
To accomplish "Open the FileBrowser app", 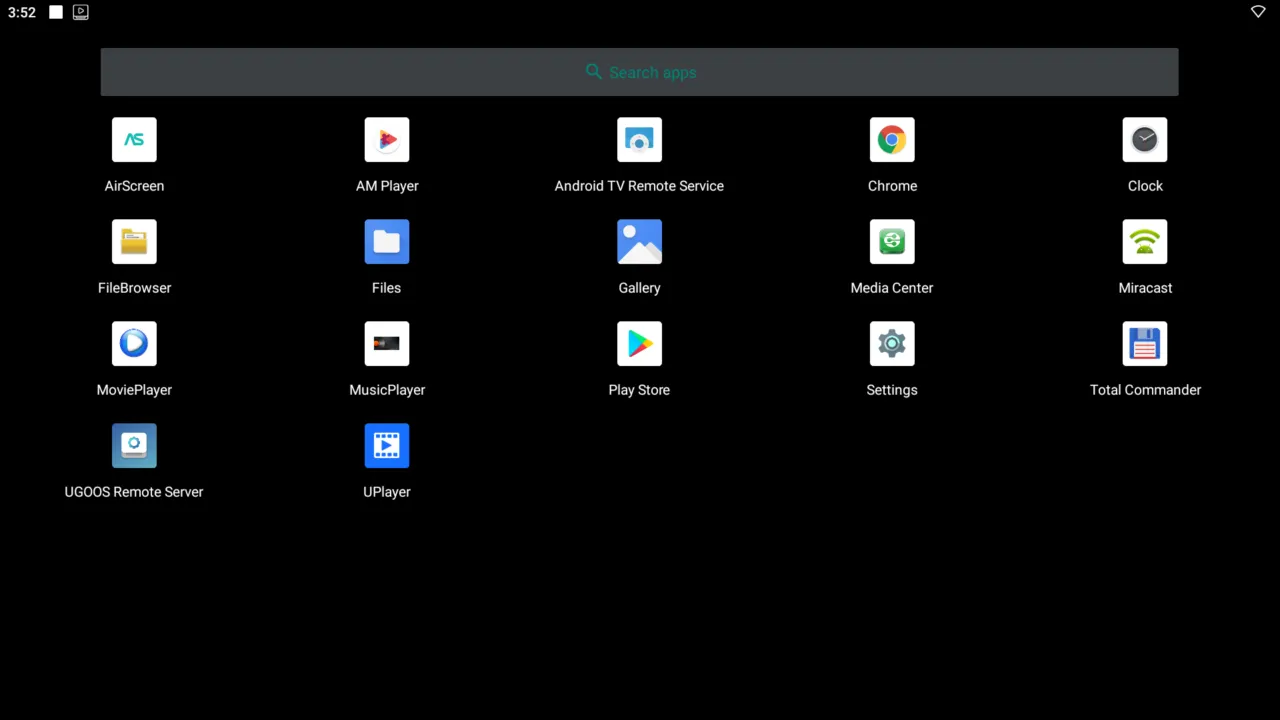I will coord(134,242).
